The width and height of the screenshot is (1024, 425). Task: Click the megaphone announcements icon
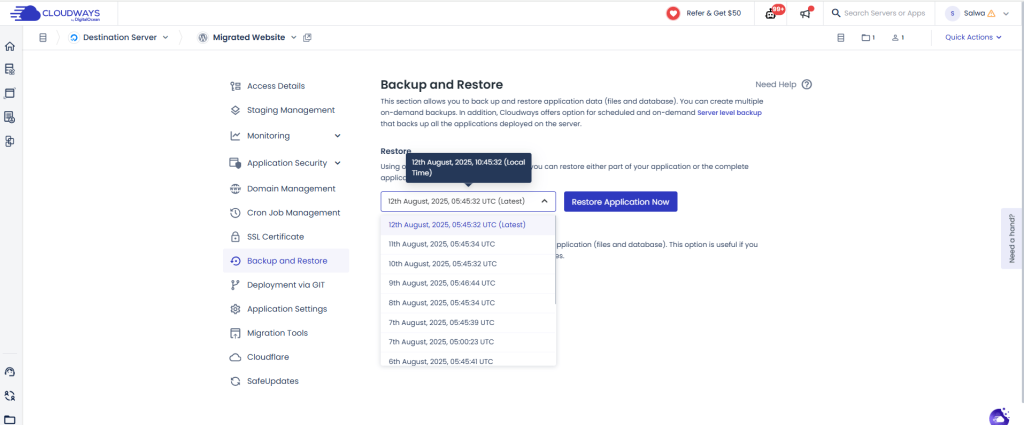805,13
